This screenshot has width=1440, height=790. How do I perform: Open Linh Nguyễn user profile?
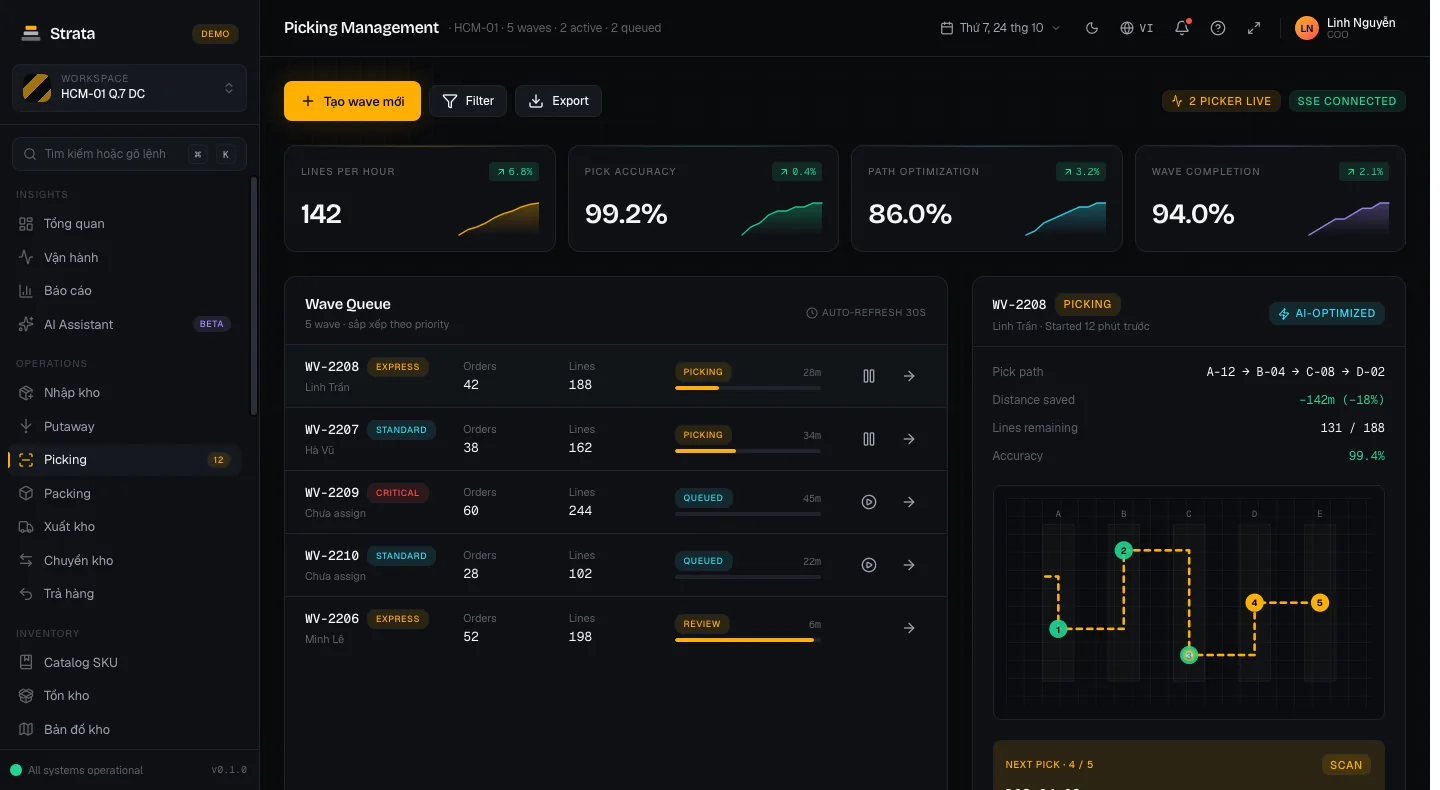[x=1345, y=28]
